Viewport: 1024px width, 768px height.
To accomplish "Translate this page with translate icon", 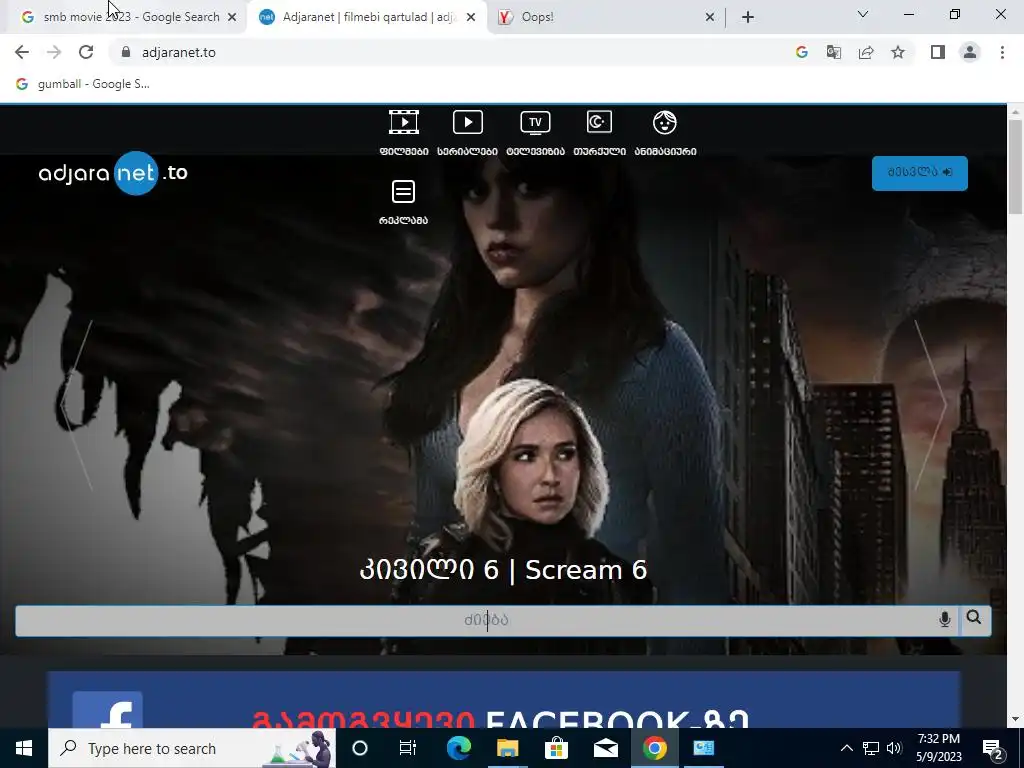I will coord(834,52).
